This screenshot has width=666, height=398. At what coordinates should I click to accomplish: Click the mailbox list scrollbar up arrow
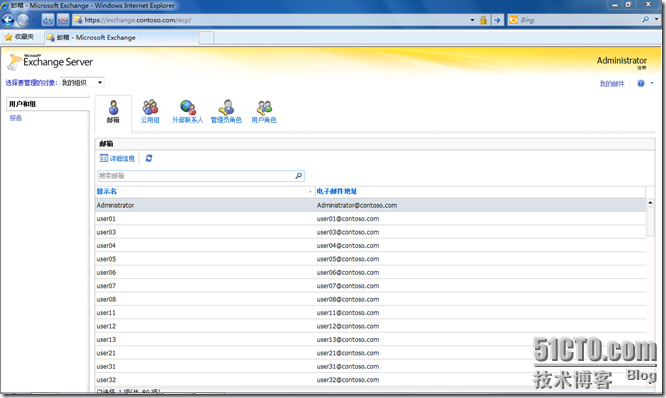(x=650, y=203)
